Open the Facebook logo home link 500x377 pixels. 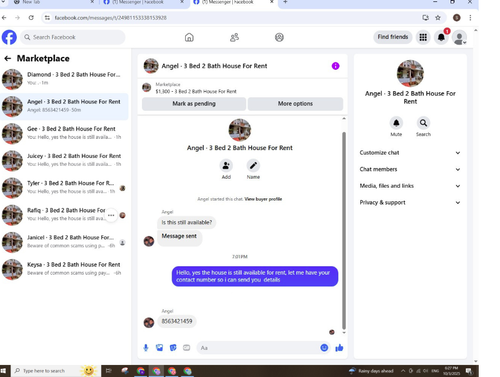click(9, 37)
